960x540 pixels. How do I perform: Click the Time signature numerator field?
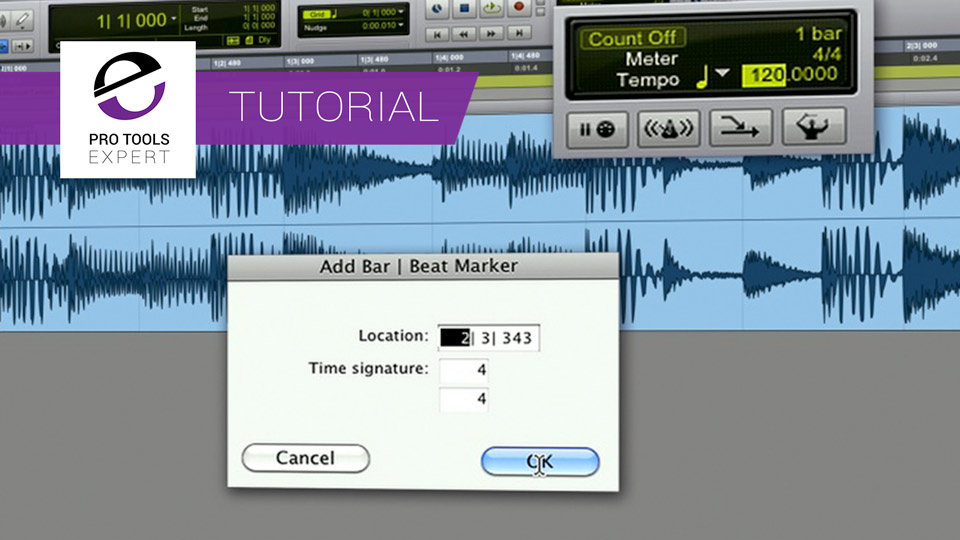click(463, 370)
